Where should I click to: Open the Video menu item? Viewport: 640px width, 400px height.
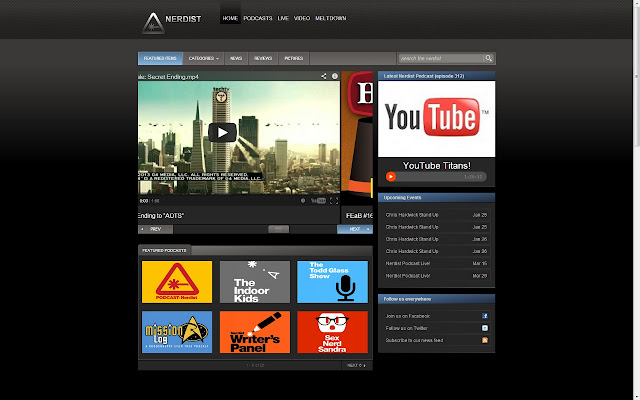coord(302,18)
